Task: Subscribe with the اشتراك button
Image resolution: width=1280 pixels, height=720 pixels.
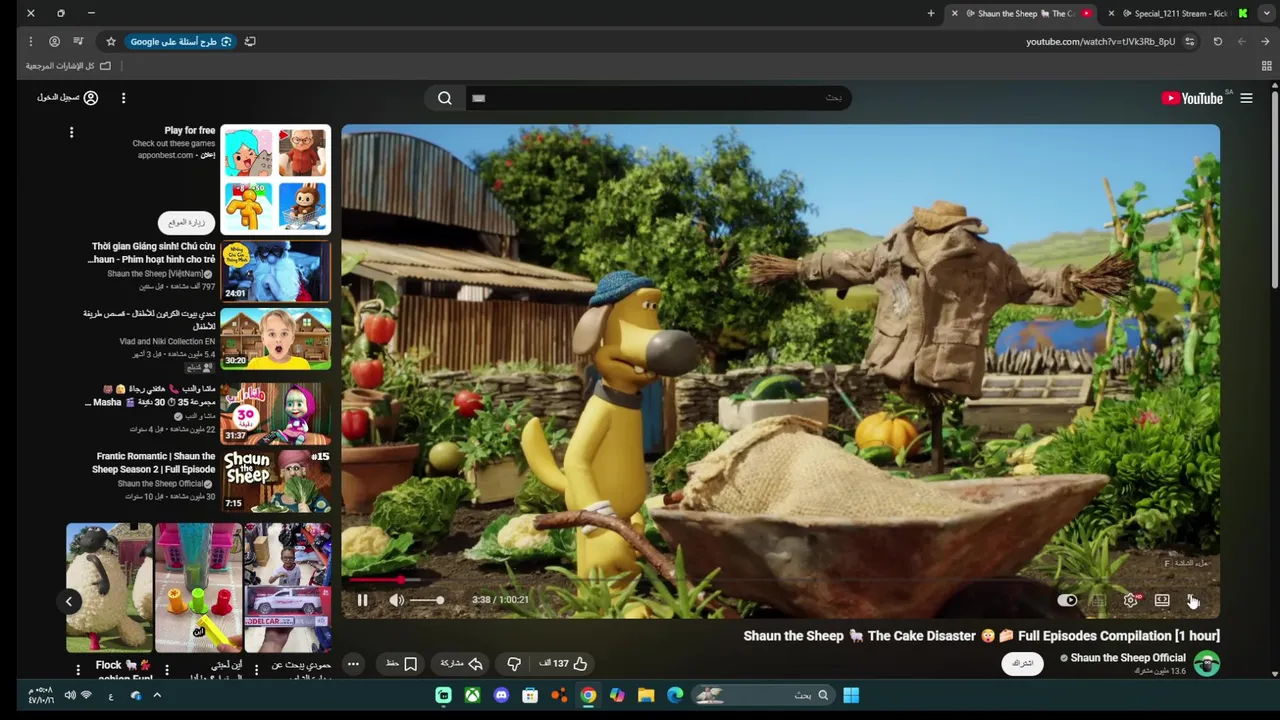Action: pos(1022,664)
